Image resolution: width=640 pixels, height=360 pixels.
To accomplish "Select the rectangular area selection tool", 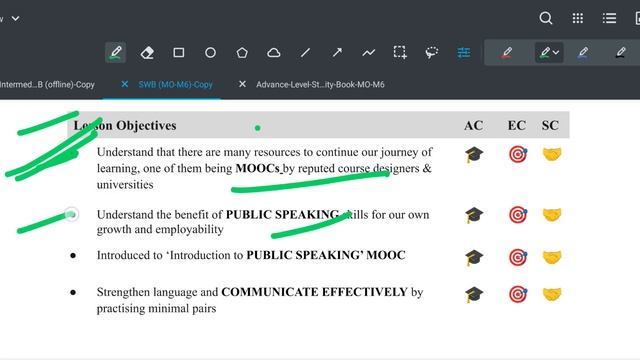I will click(400, 53).
